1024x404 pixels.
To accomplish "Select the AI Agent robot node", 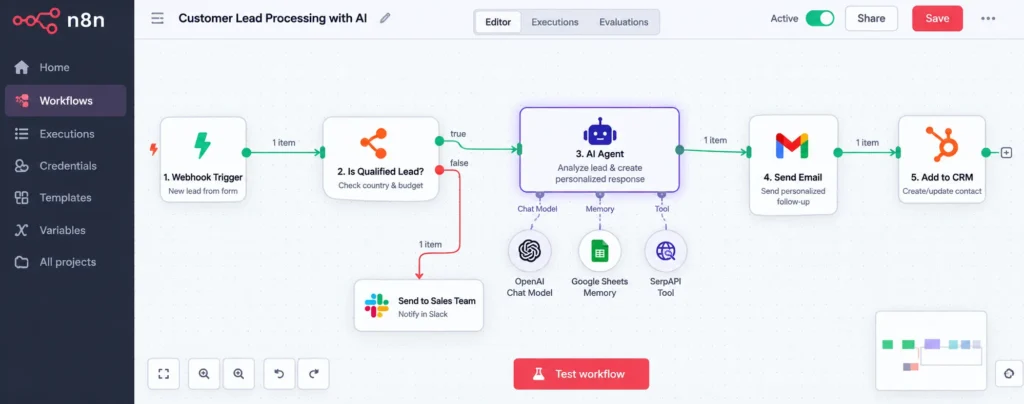I will pyautogui.click(x=600, y=150).
